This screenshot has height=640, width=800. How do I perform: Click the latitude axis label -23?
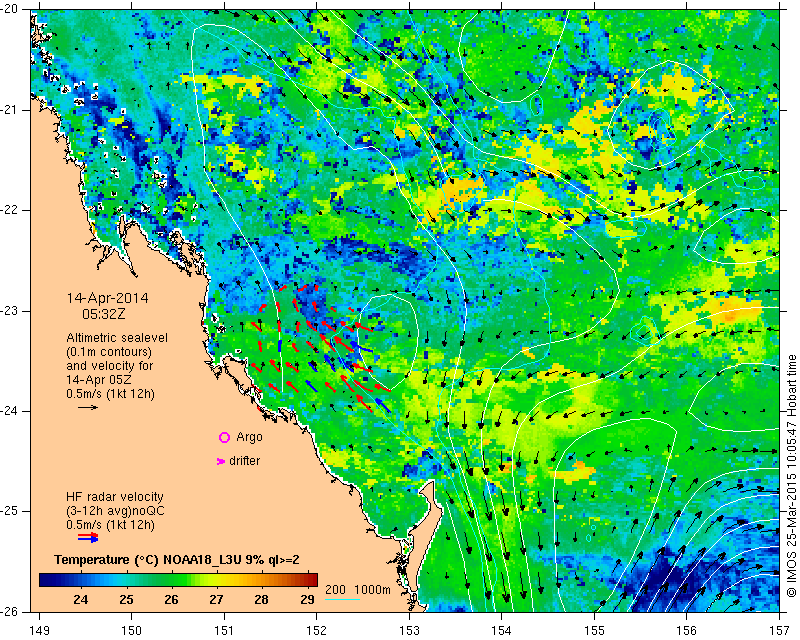click(9, 311)
